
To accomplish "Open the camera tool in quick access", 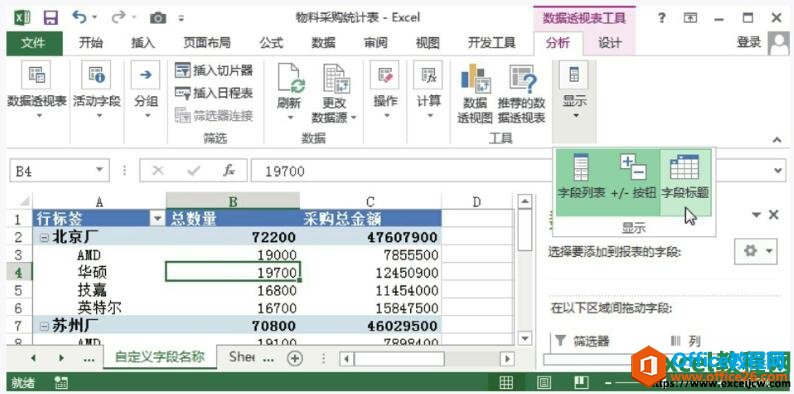I will click(158, 18).
